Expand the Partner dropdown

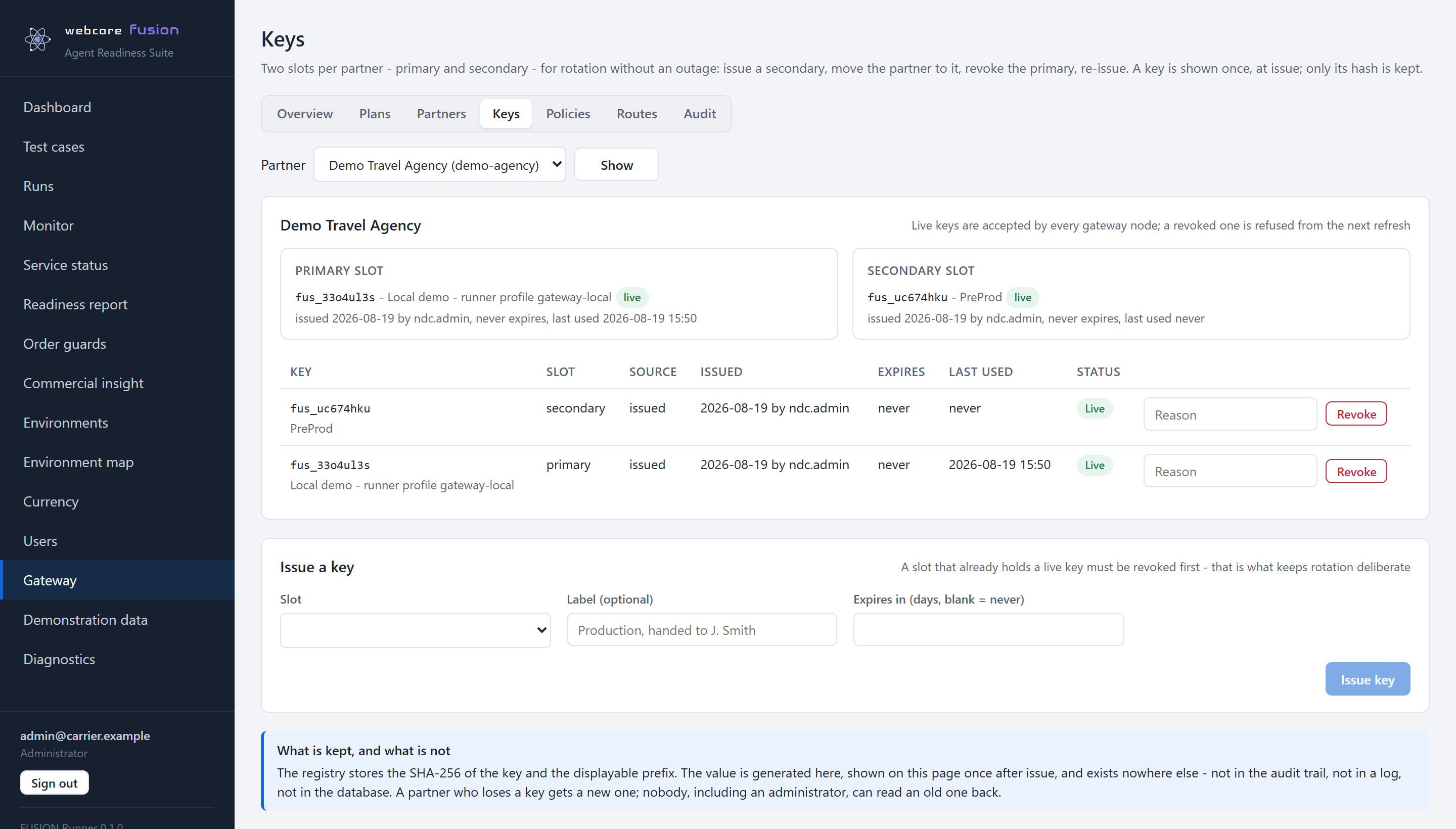(440, 165)
